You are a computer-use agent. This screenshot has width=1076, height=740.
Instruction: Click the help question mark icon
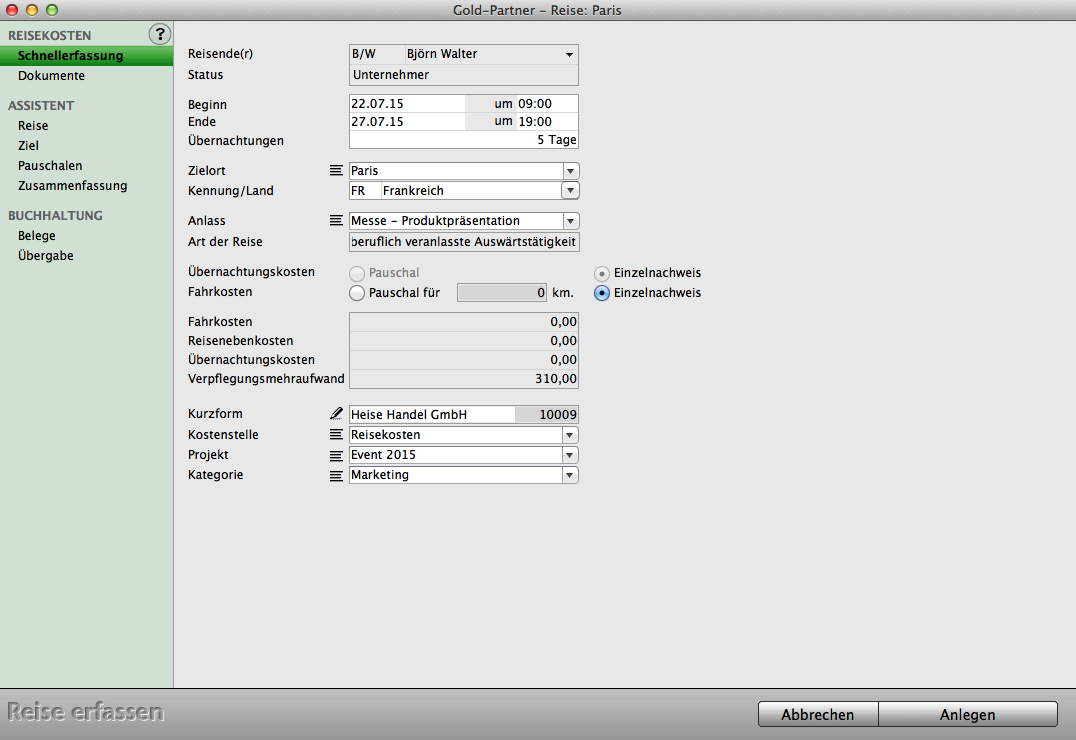pos(159,34)
